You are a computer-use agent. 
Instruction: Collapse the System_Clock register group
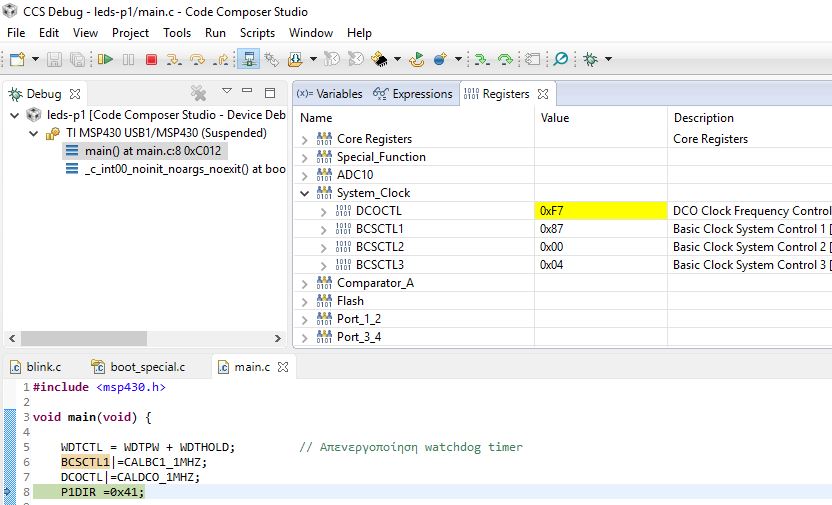tap(305, 193)
